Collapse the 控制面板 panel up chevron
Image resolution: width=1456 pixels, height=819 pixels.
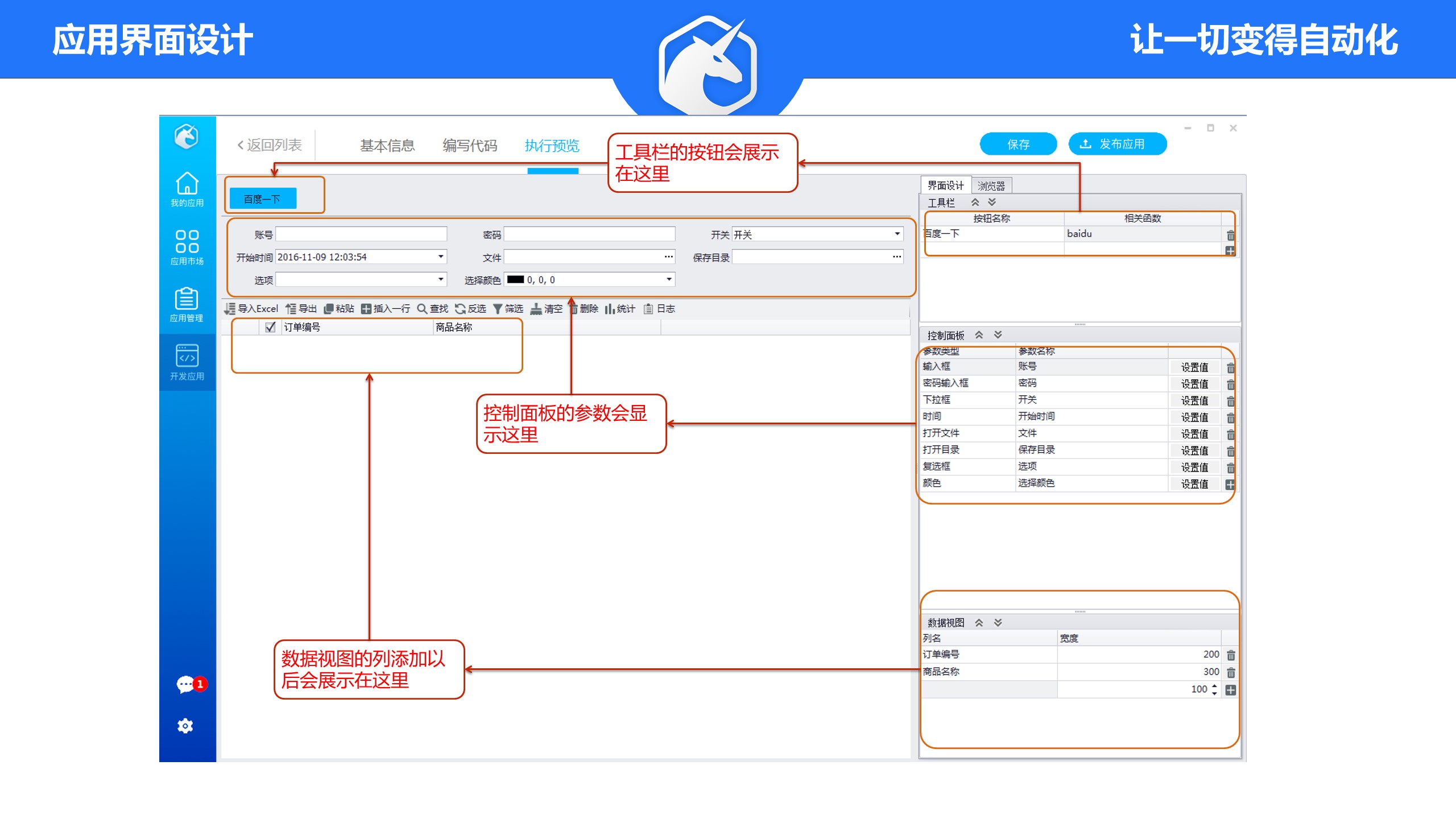click(x=979, y=335)
